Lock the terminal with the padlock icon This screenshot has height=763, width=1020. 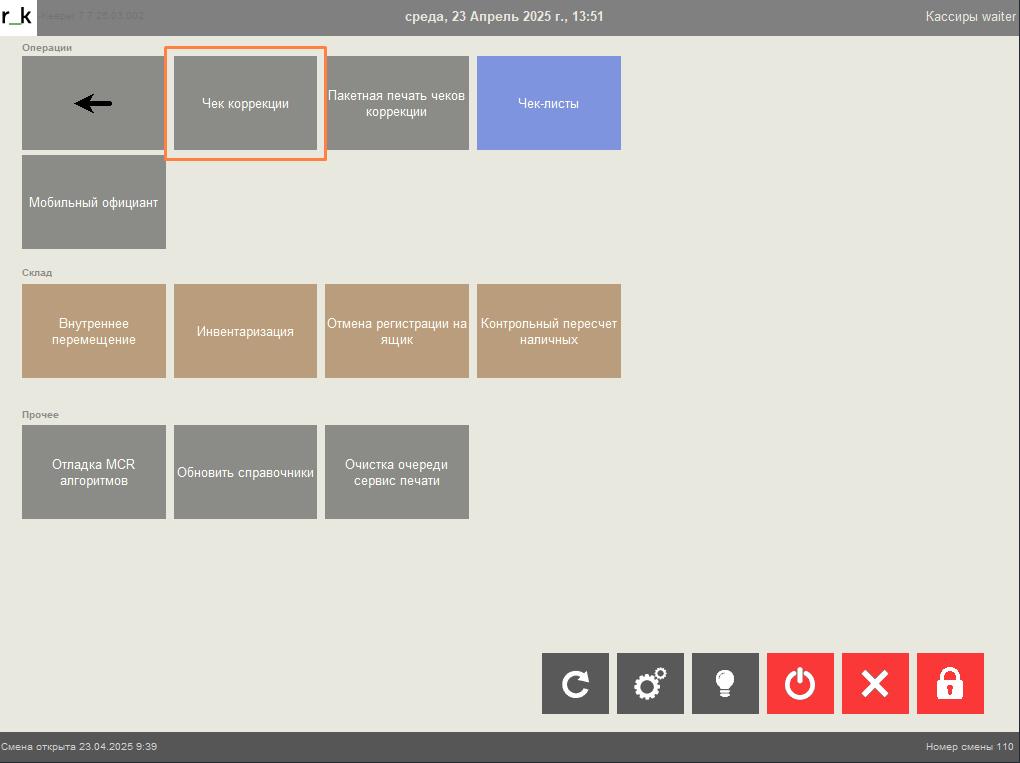coord(950,684)
